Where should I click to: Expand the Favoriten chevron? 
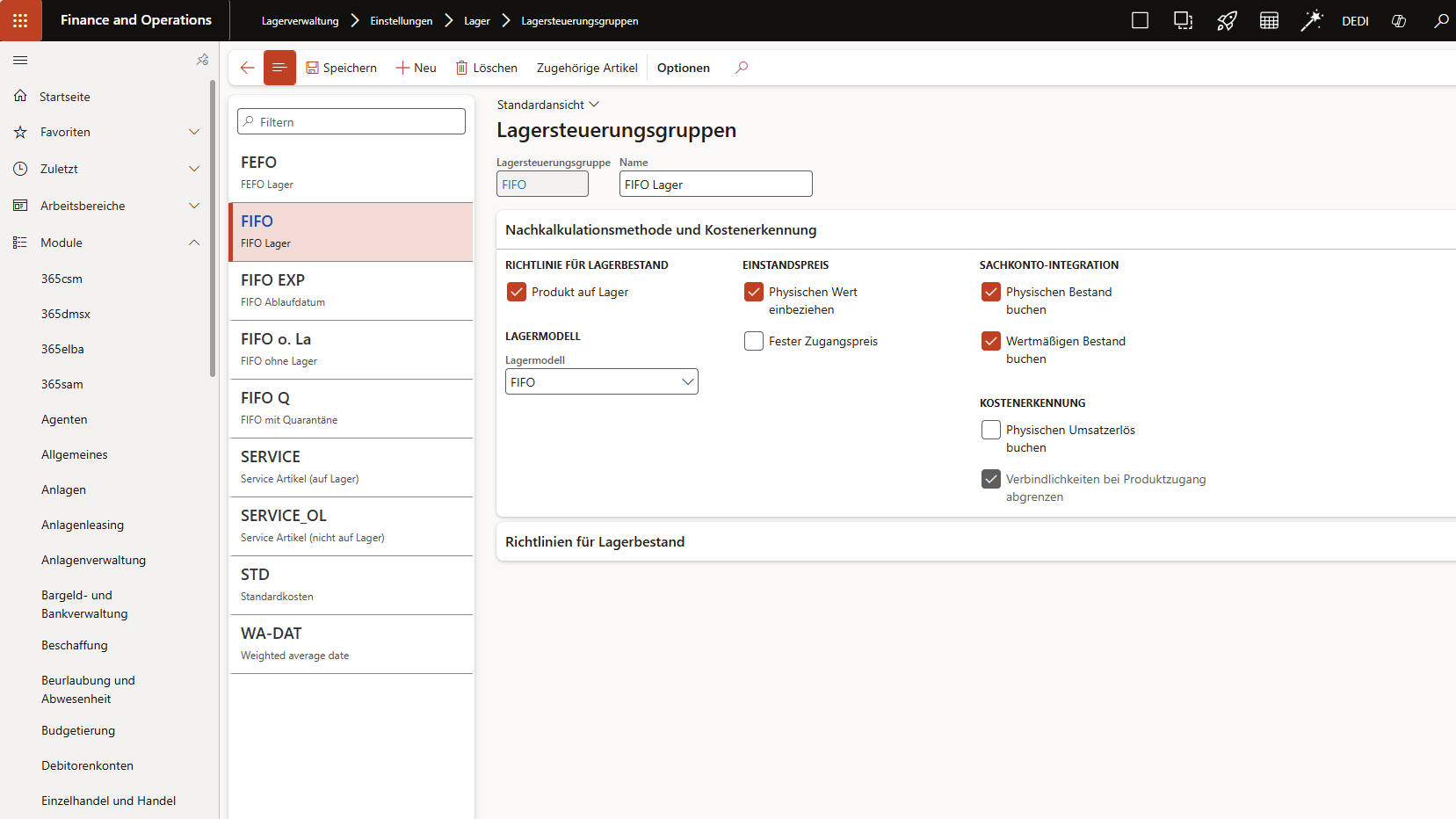194,132
